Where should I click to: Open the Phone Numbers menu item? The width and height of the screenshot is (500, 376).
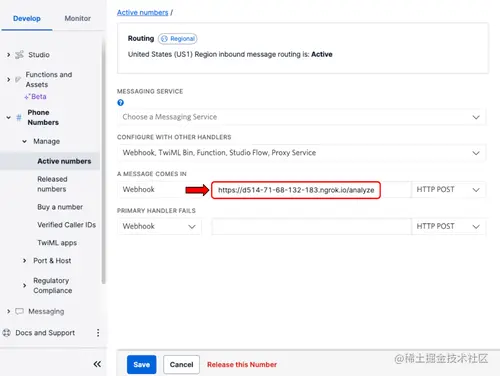(x=43, y=117)
